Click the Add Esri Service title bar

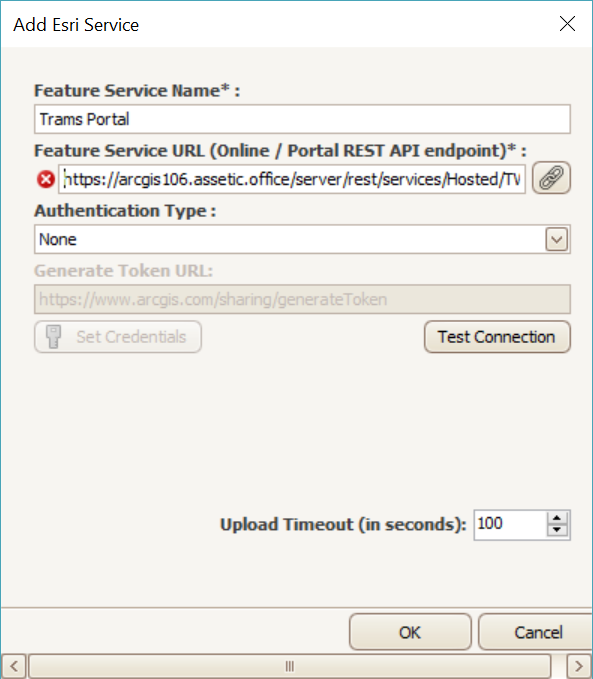coord(277,24)
